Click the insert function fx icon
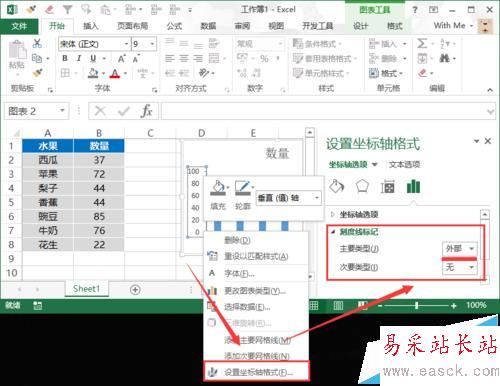The height and width of the screenshot is (386, 500). pos(146,111)
